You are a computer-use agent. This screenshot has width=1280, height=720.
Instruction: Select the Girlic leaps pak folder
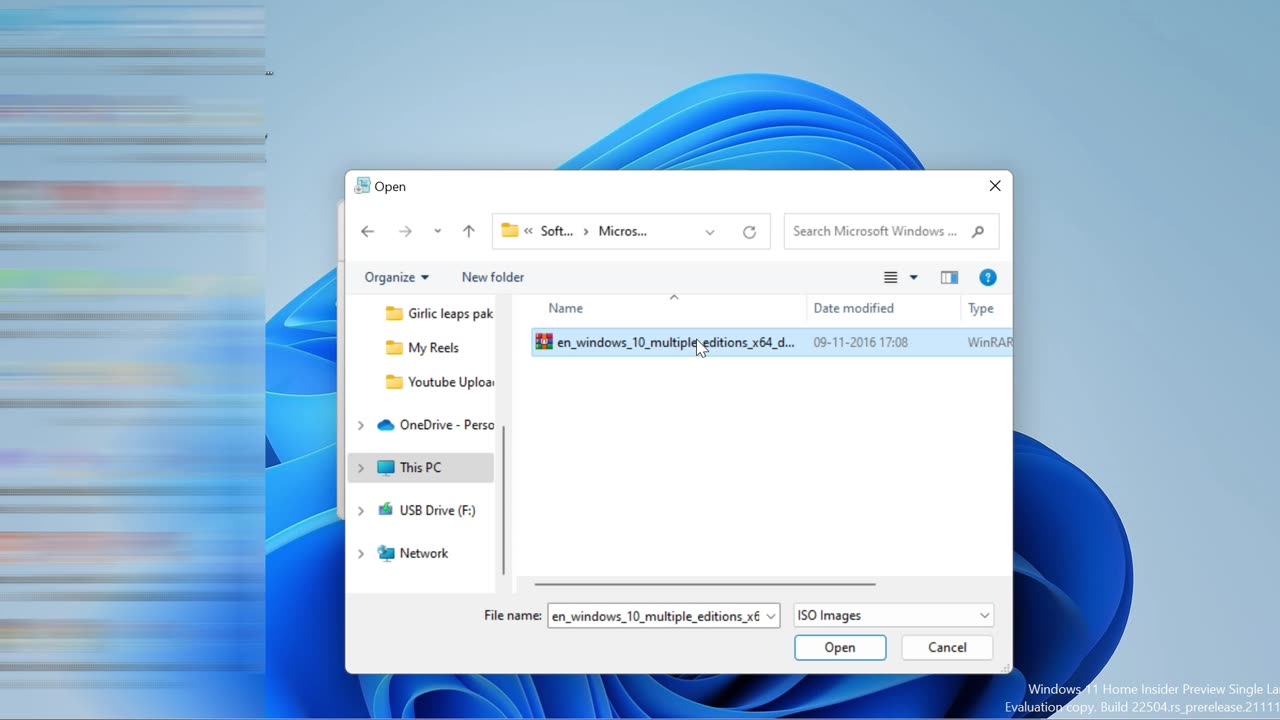439,313
